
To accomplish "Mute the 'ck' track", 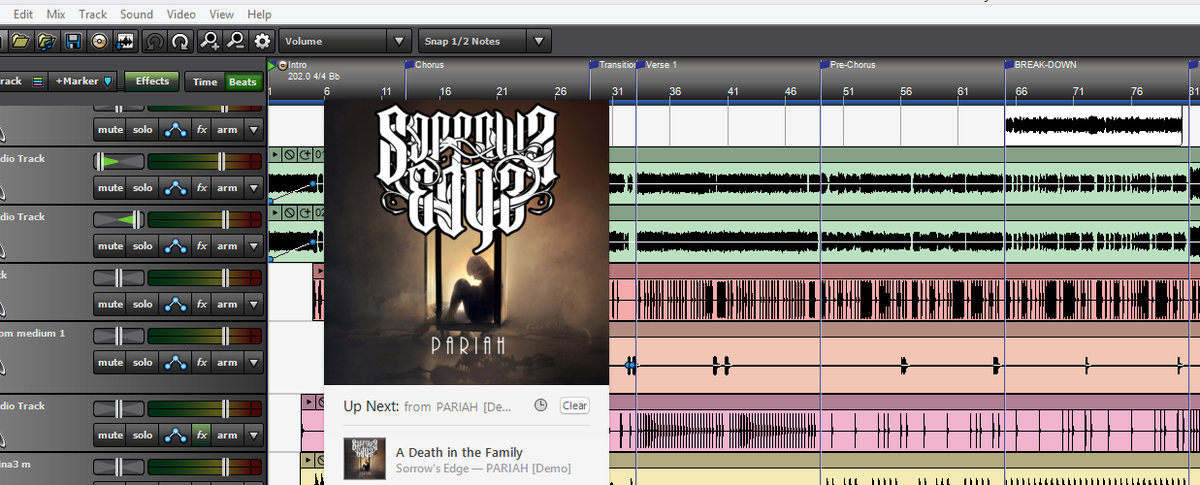I will pyautogui.click(x=110, y=304).
